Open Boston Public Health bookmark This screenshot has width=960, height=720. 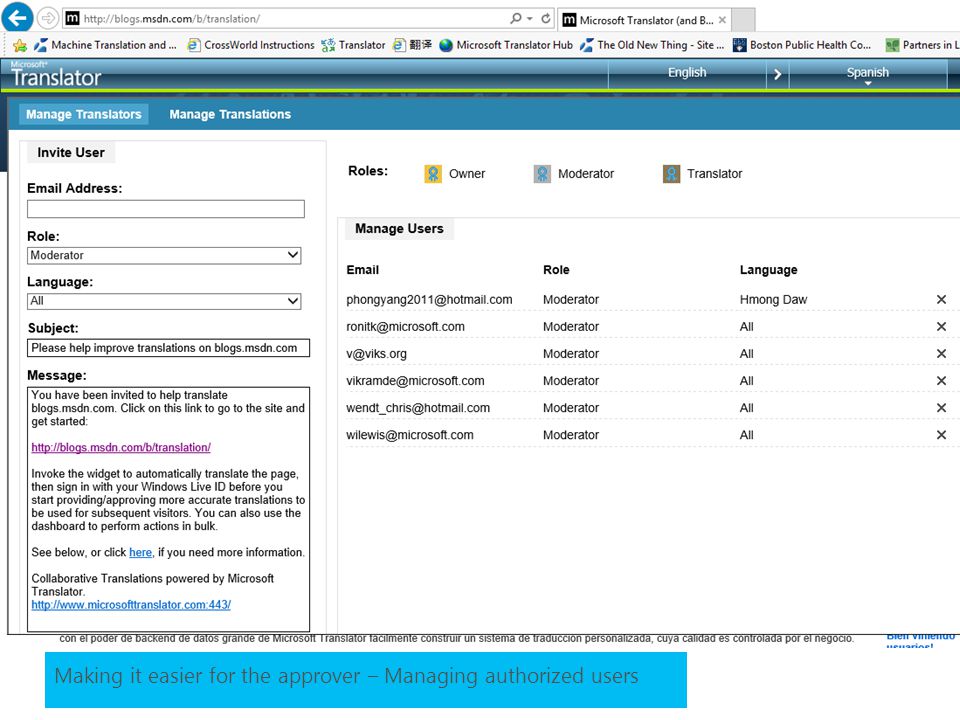click(x=802, y=45)
